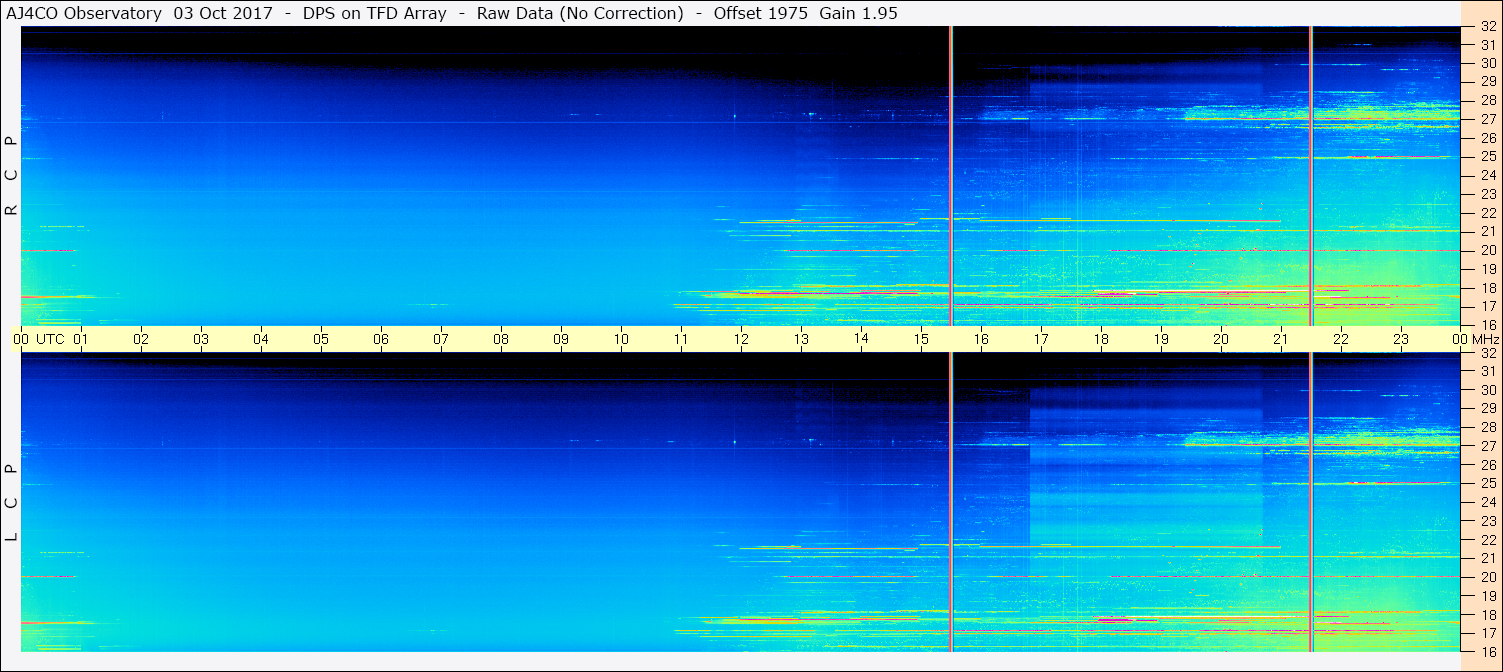Screen dimensions: 1503x672
Task: Click the 19 MHz label on RCP scale
Action: click(1487, 269)
